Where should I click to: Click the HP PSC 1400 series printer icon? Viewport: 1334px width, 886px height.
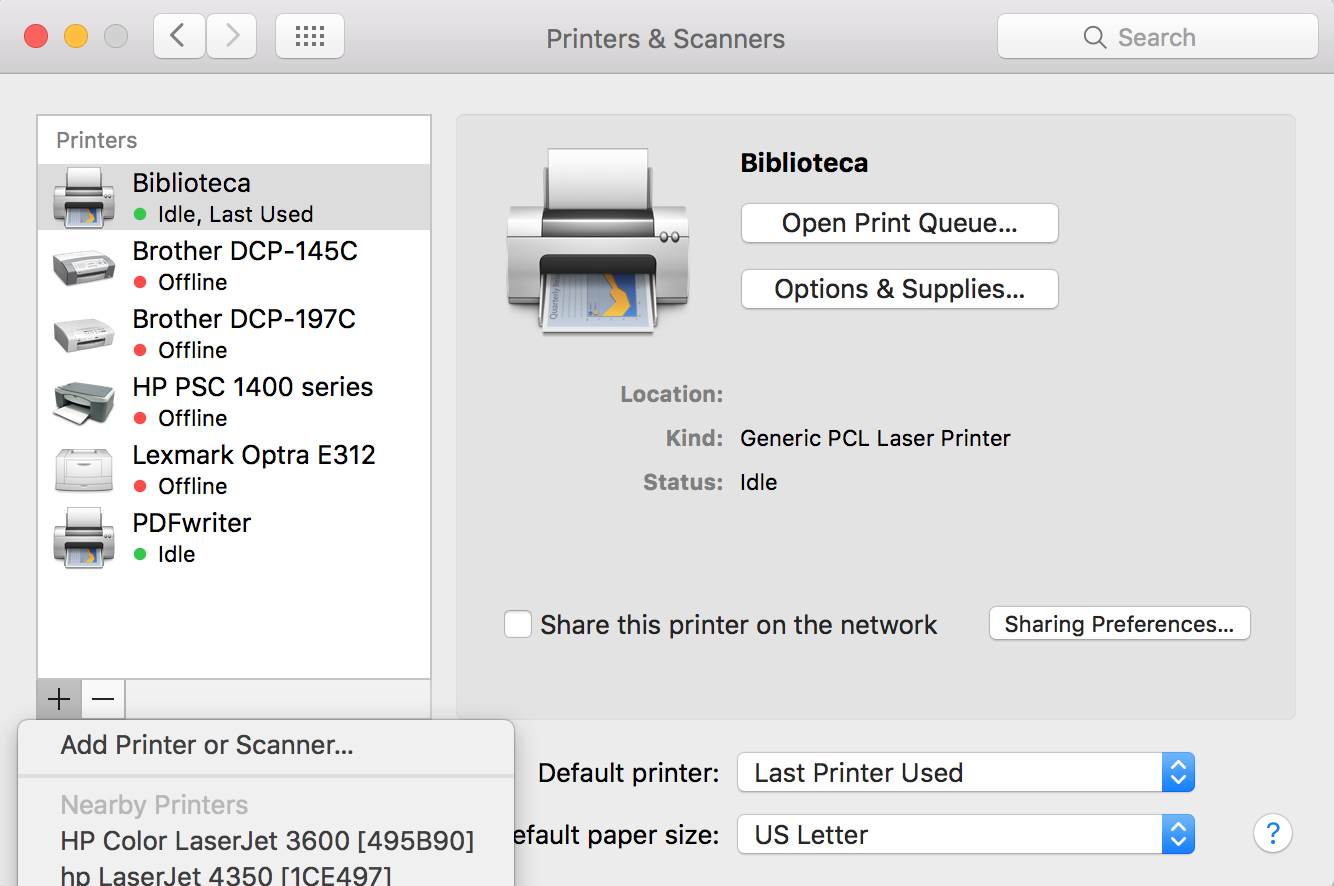point(84,401)
